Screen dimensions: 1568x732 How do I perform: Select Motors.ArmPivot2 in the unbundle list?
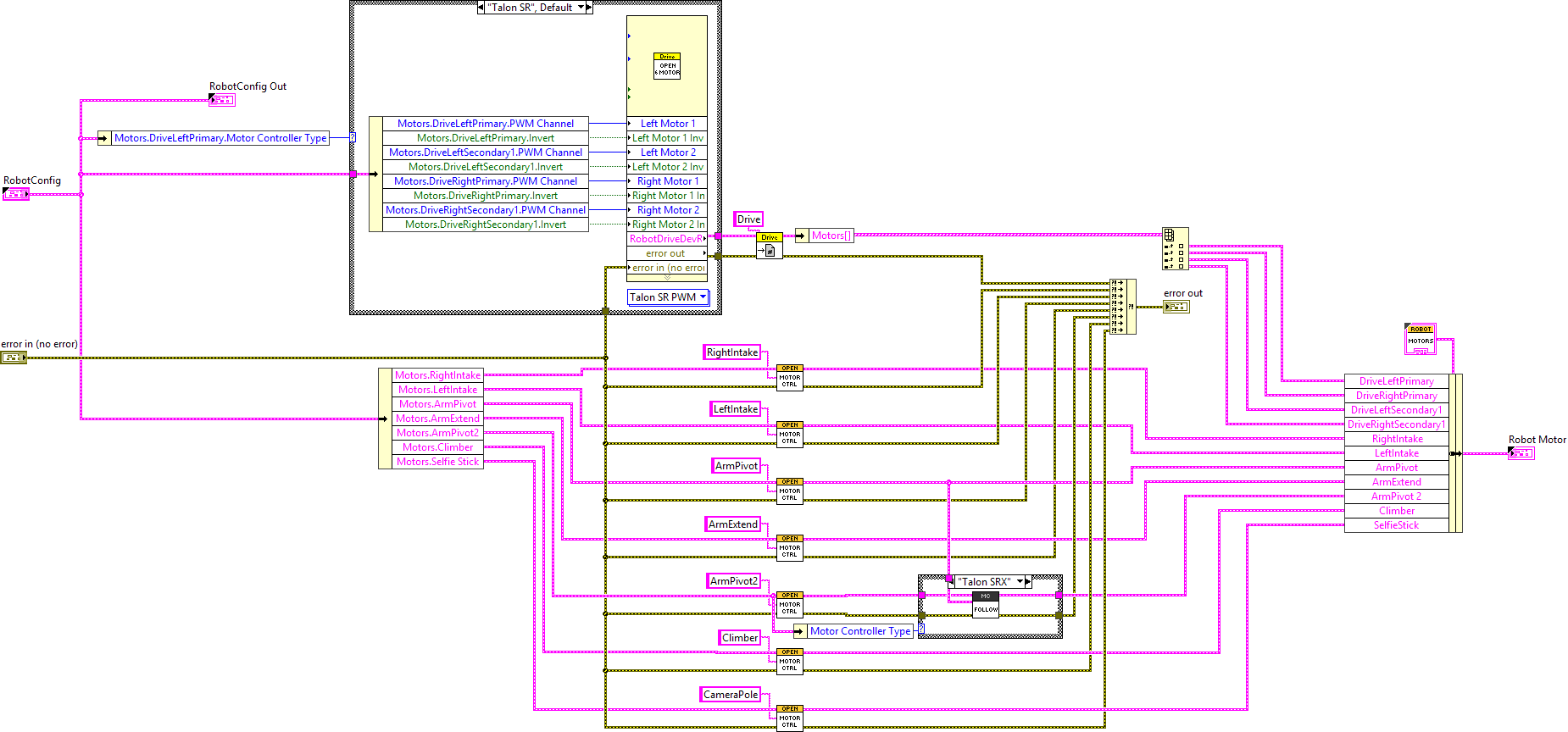click(437, 433)
